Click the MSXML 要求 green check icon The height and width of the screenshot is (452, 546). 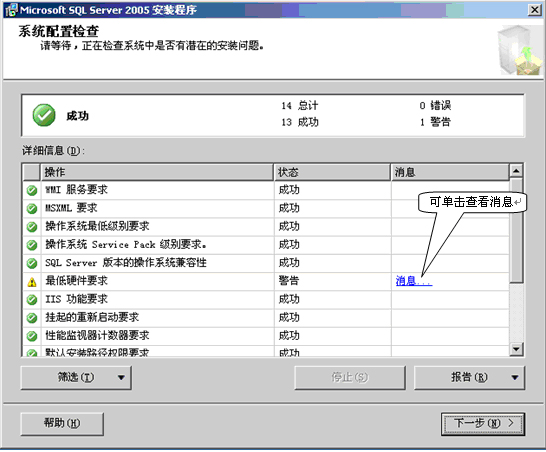point(32,209)
